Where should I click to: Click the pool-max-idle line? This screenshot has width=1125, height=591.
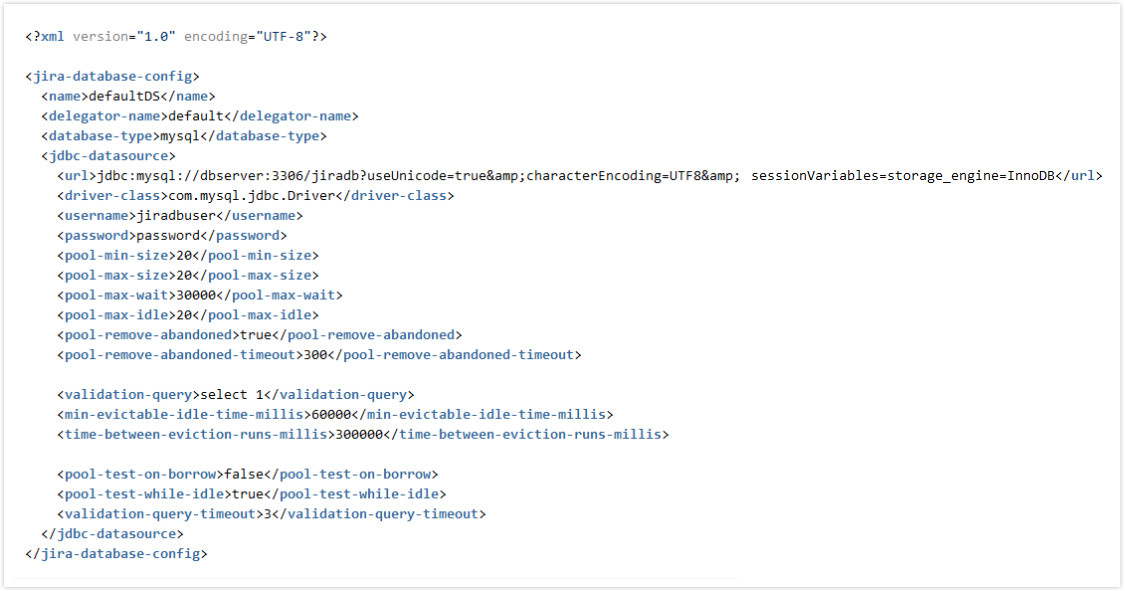pyautogui.click(x=188, y=315)
